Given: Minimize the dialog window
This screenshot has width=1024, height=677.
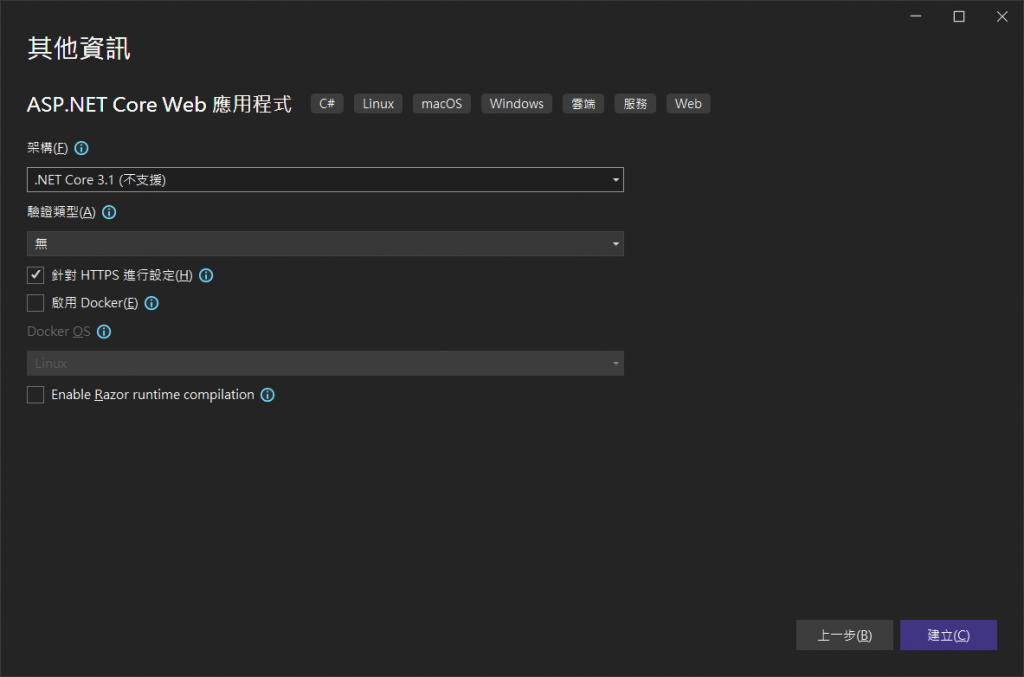Looking at the screenshot, I should (916, 16).
